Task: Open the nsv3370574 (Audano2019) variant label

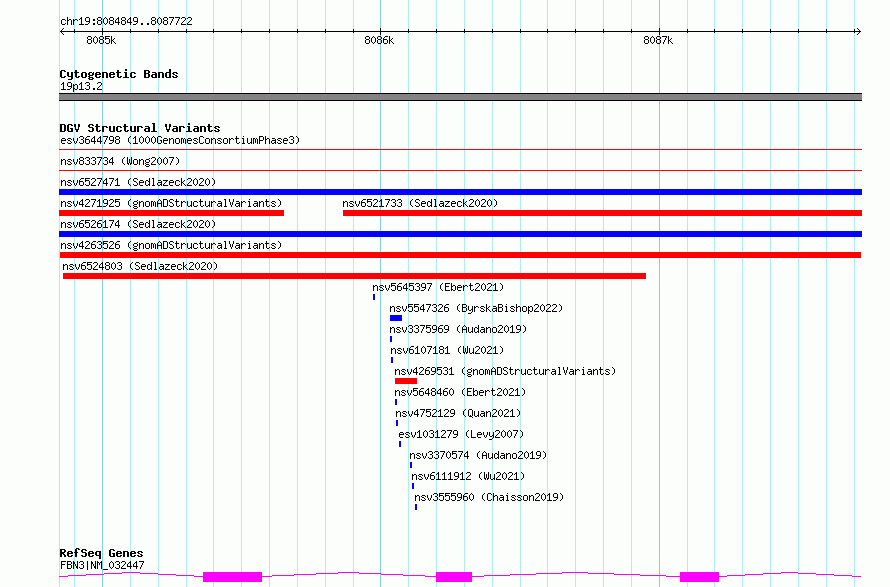Action: 478,455
